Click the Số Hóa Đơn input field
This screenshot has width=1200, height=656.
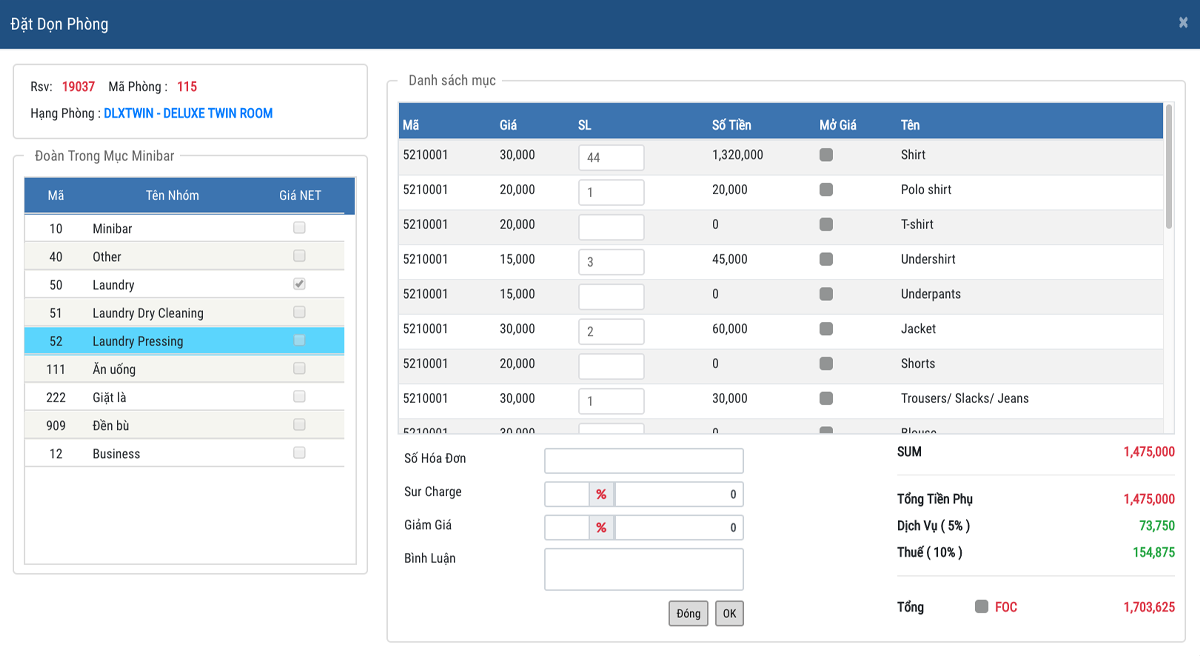pos(644,461)
